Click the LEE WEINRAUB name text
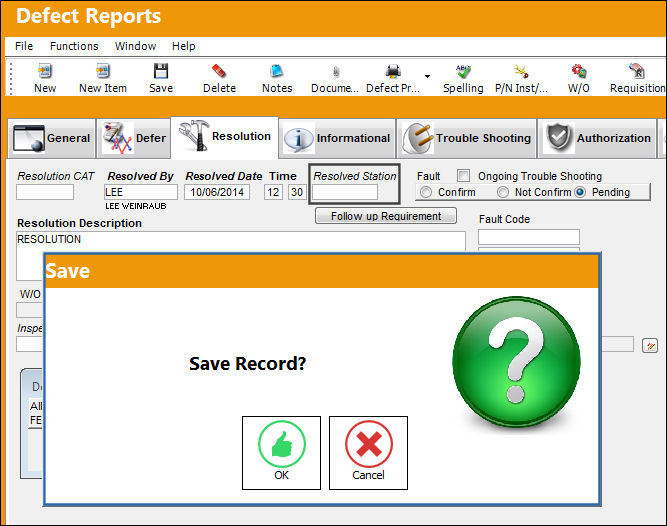 click(x=136, y=206)
